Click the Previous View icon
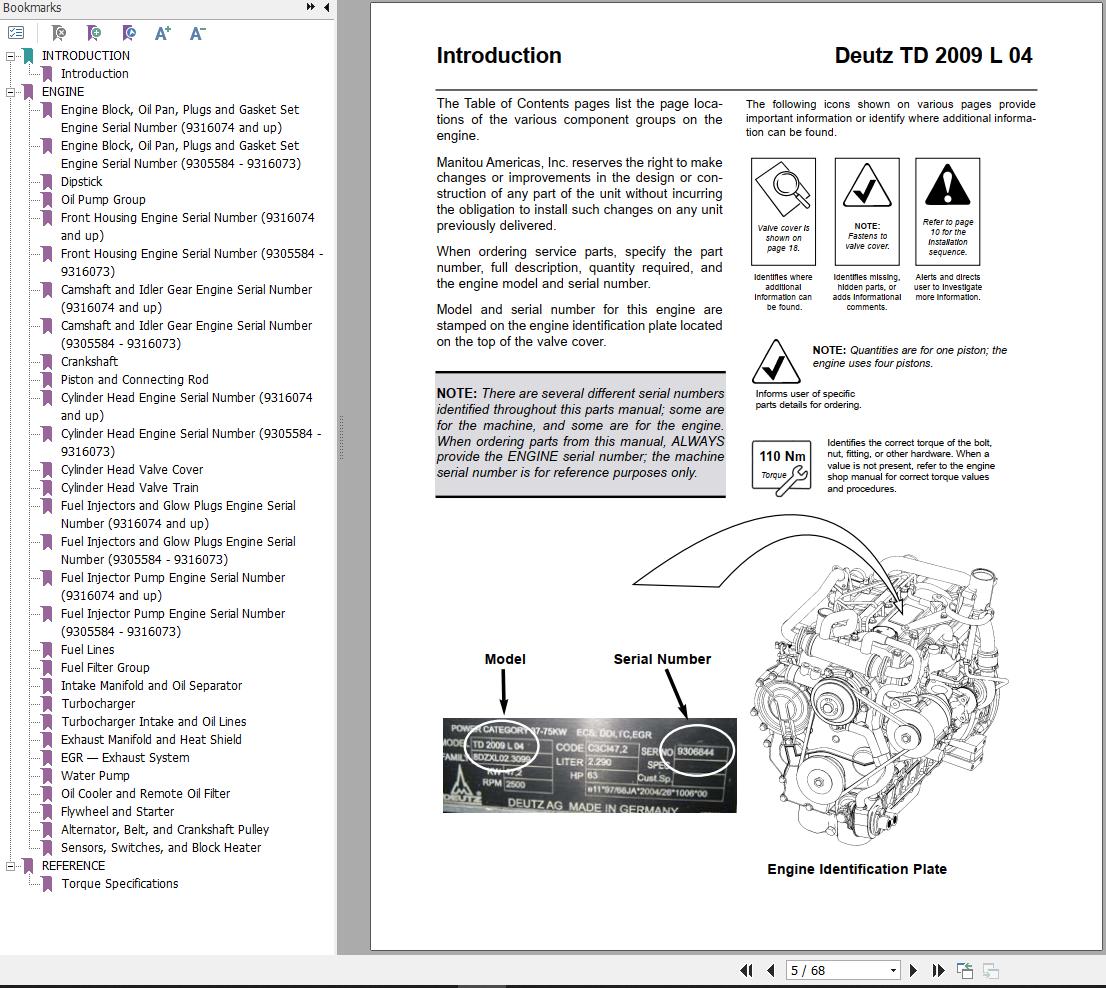Screen dimensions: 1106x988 coord(964,970)
